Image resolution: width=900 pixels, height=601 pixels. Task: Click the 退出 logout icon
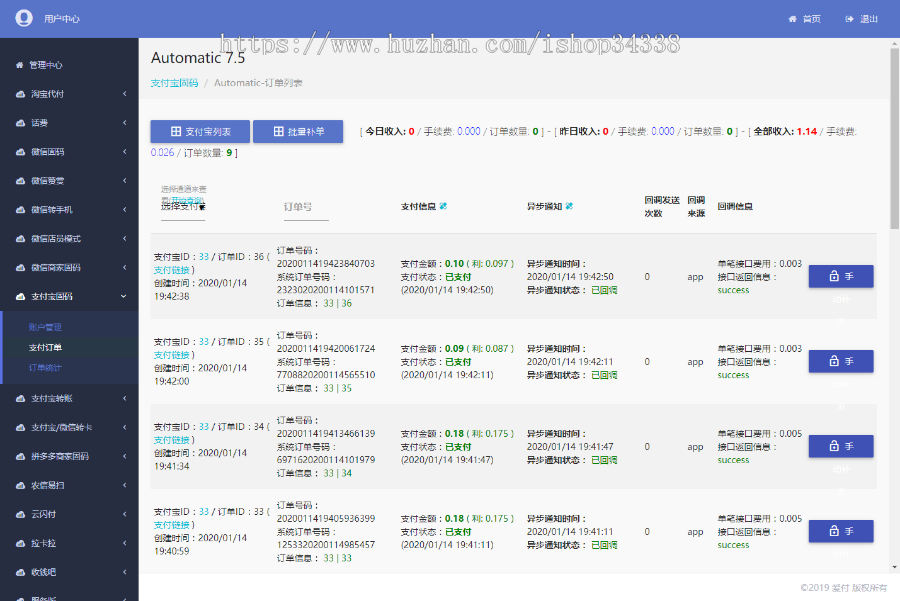point(850,19)
